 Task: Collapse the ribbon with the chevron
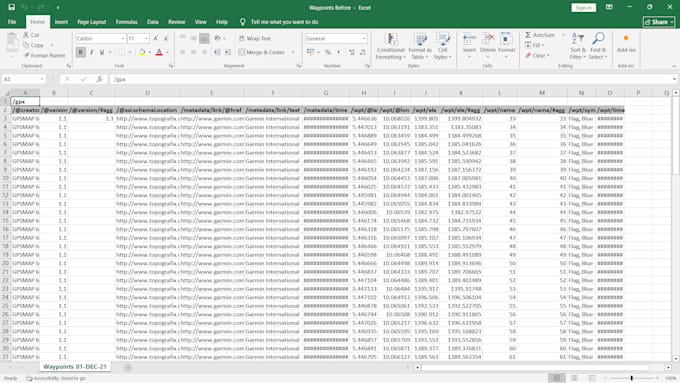pyautogui.click(x=674, y=66)
